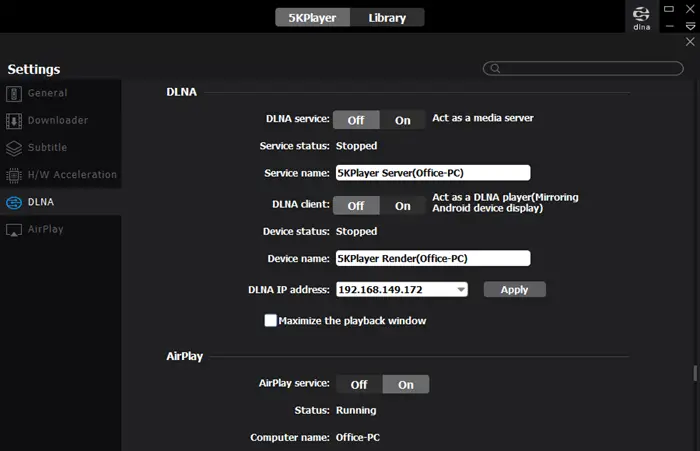Click the DLNA sidebar icon

pos(14,203)
